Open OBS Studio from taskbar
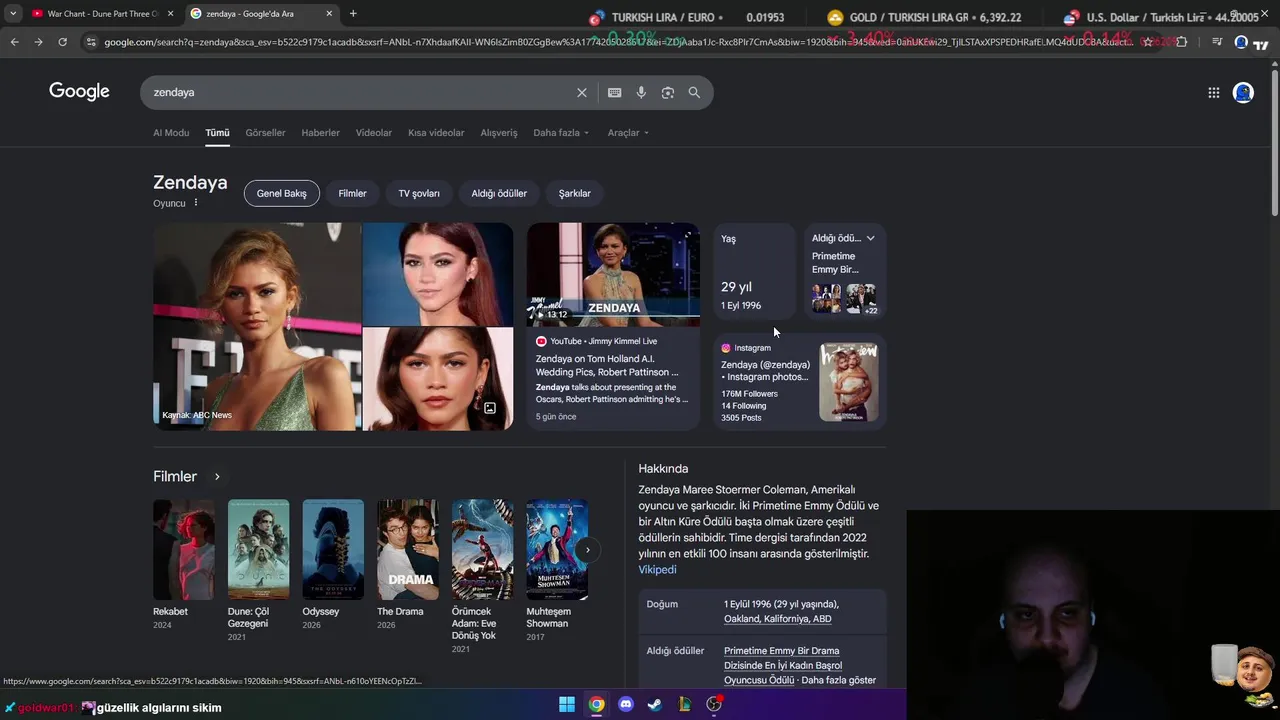The image size is (1280, 720). click(x=714, y=704)
